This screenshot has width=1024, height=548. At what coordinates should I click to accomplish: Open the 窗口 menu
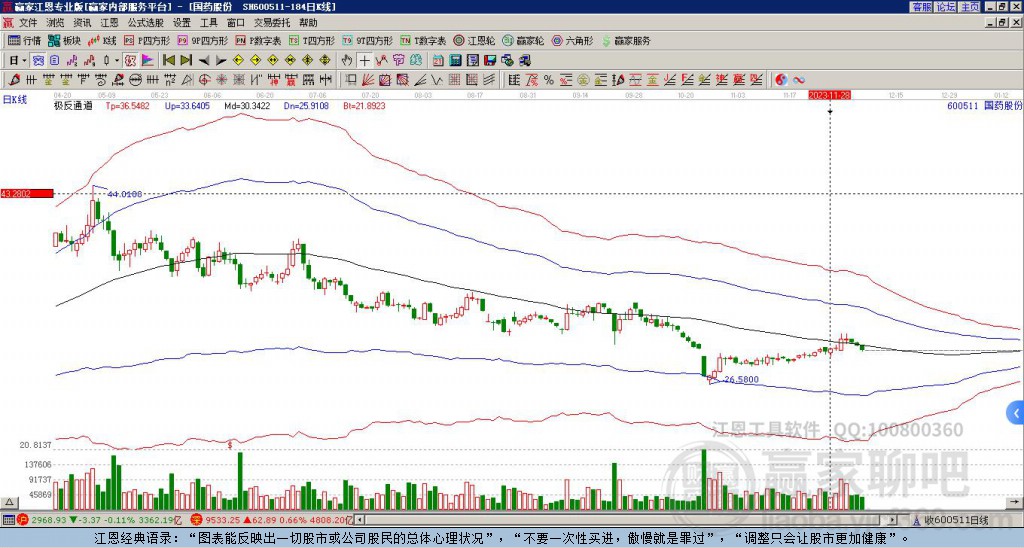[236, 23]
